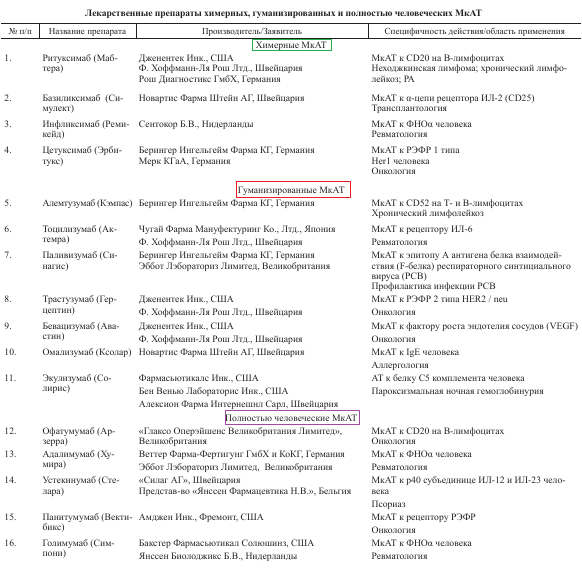The height and width of the screenshot is (571, 582).
Task: Click 'Аллергология' application area
Action: pos(400,365)
